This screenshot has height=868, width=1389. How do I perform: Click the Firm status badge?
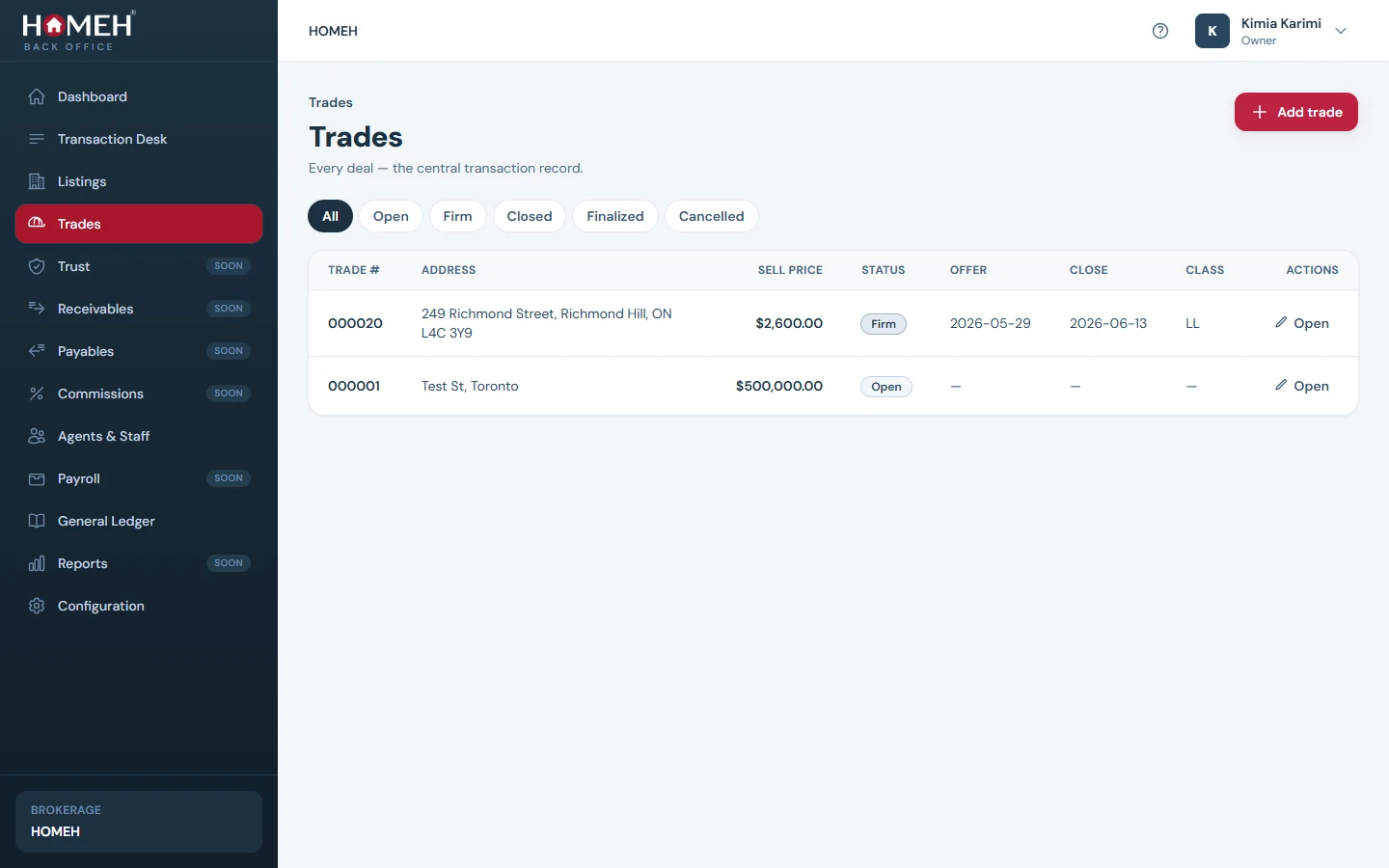pyautogui.click(x=884, y=324)
